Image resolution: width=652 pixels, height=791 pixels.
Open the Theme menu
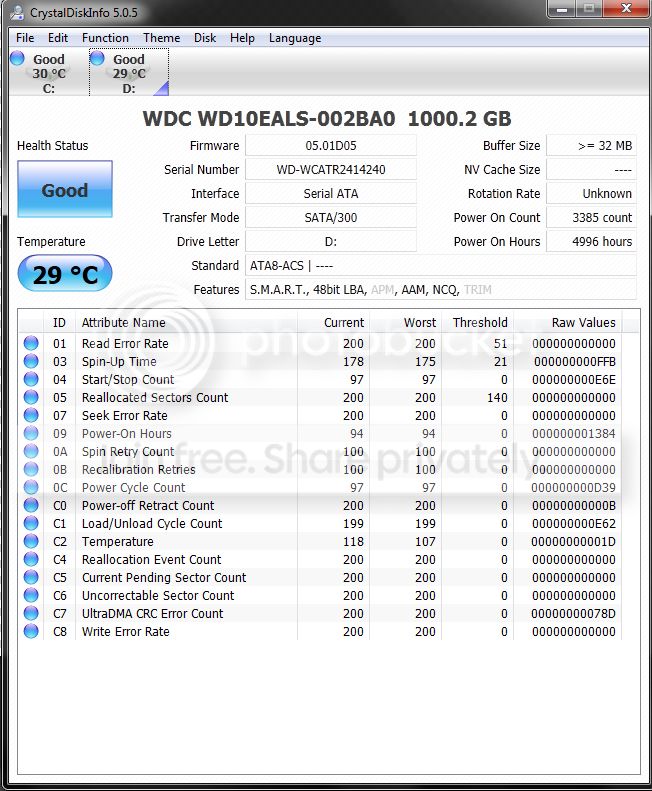(161, 38)
